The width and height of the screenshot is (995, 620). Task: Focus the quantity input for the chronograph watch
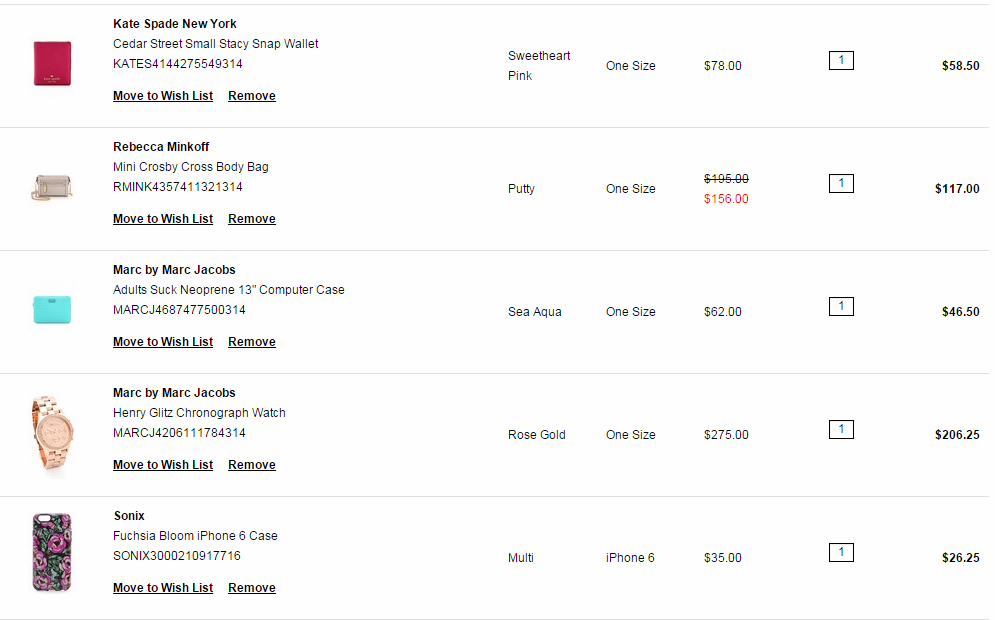[841, 430]
